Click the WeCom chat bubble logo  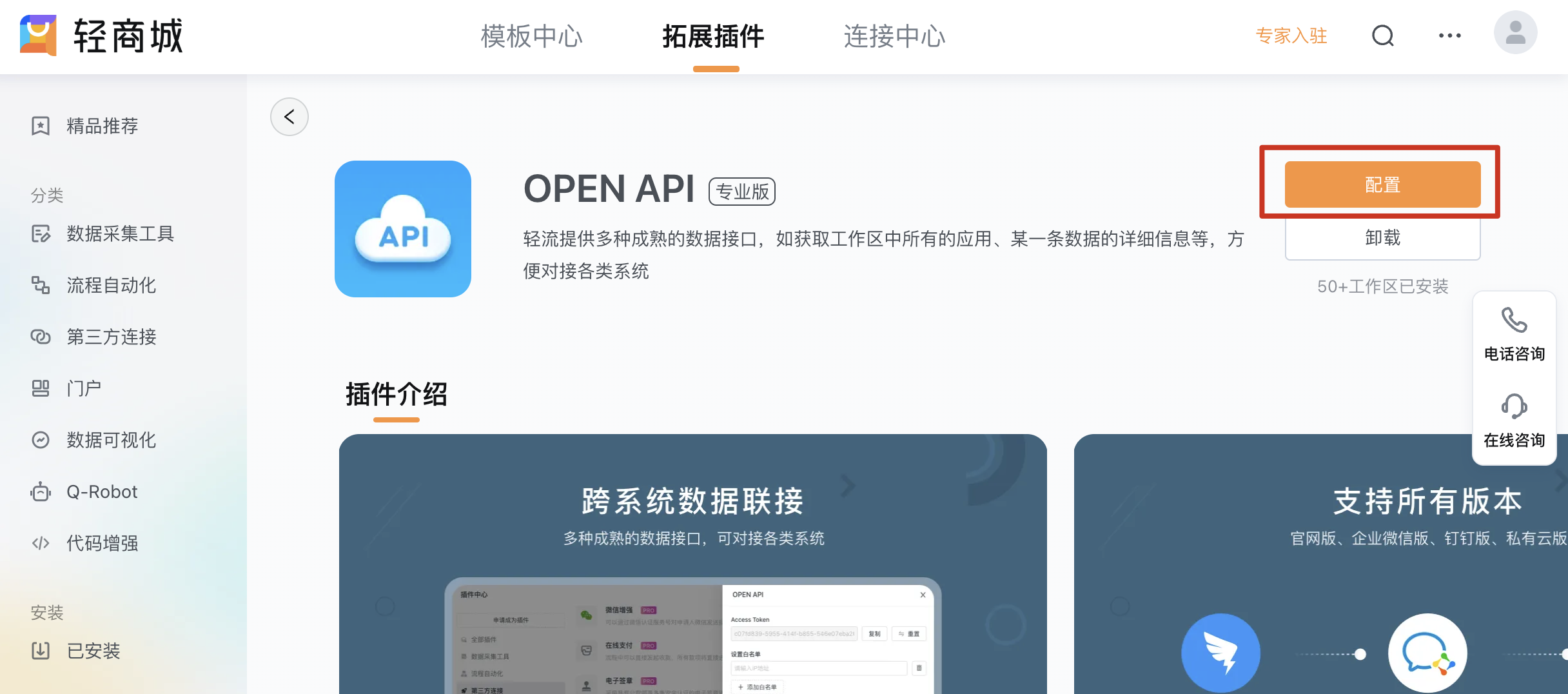pyautogui.click(x=1427, y=653)
